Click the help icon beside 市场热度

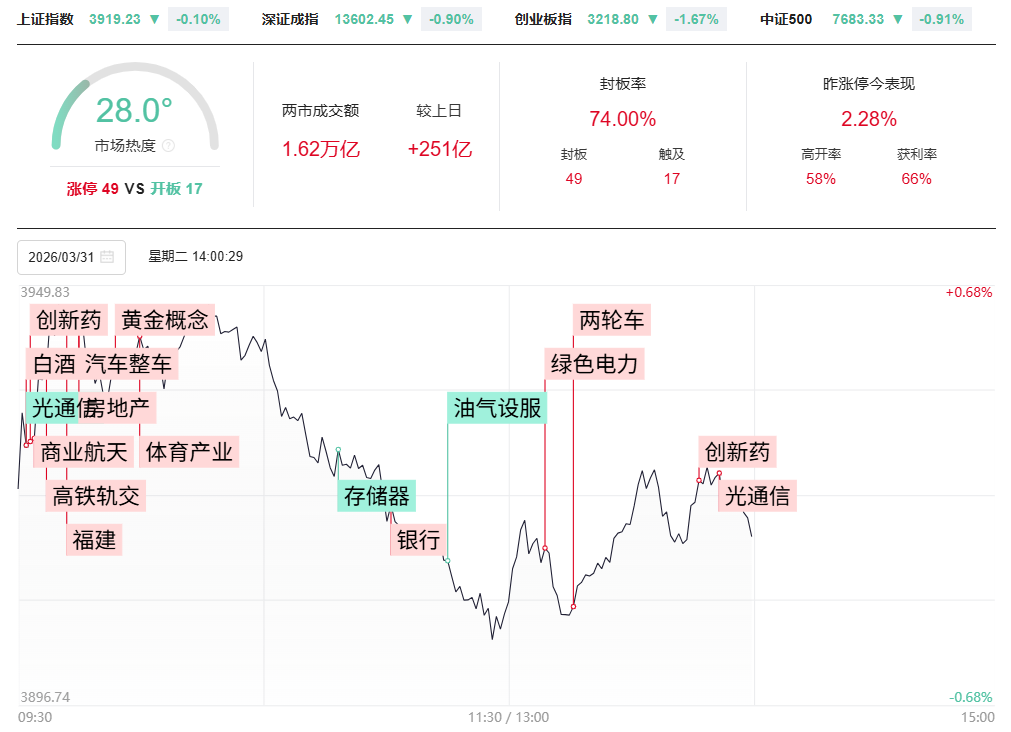(x=168, y=146)
